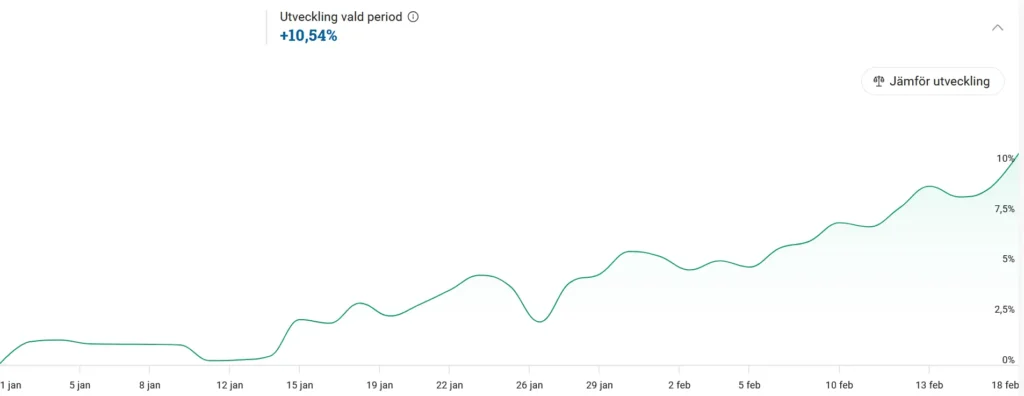Select the 12 jan date label

(x=230, y=386)
